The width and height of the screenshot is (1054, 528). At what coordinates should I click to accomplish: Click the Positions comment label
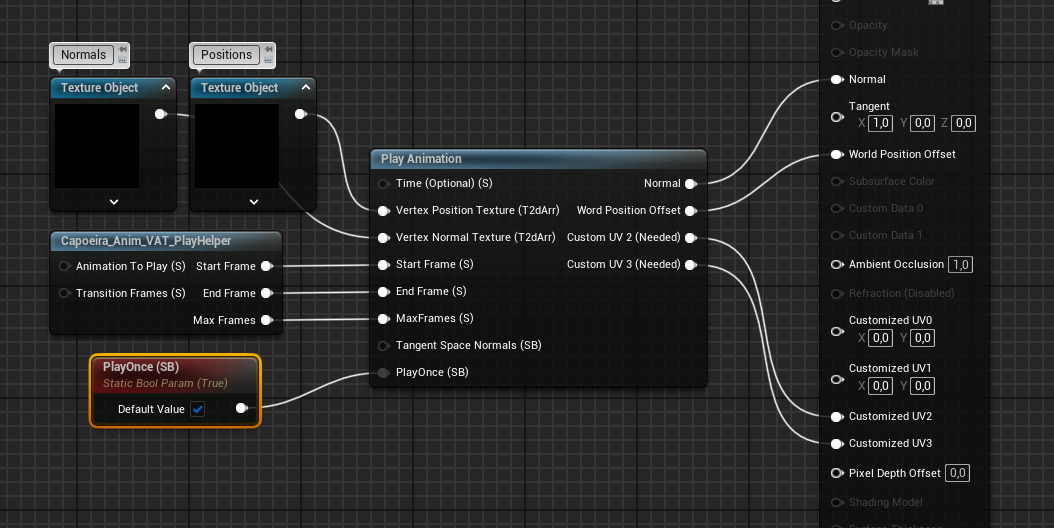pos(226,54)
